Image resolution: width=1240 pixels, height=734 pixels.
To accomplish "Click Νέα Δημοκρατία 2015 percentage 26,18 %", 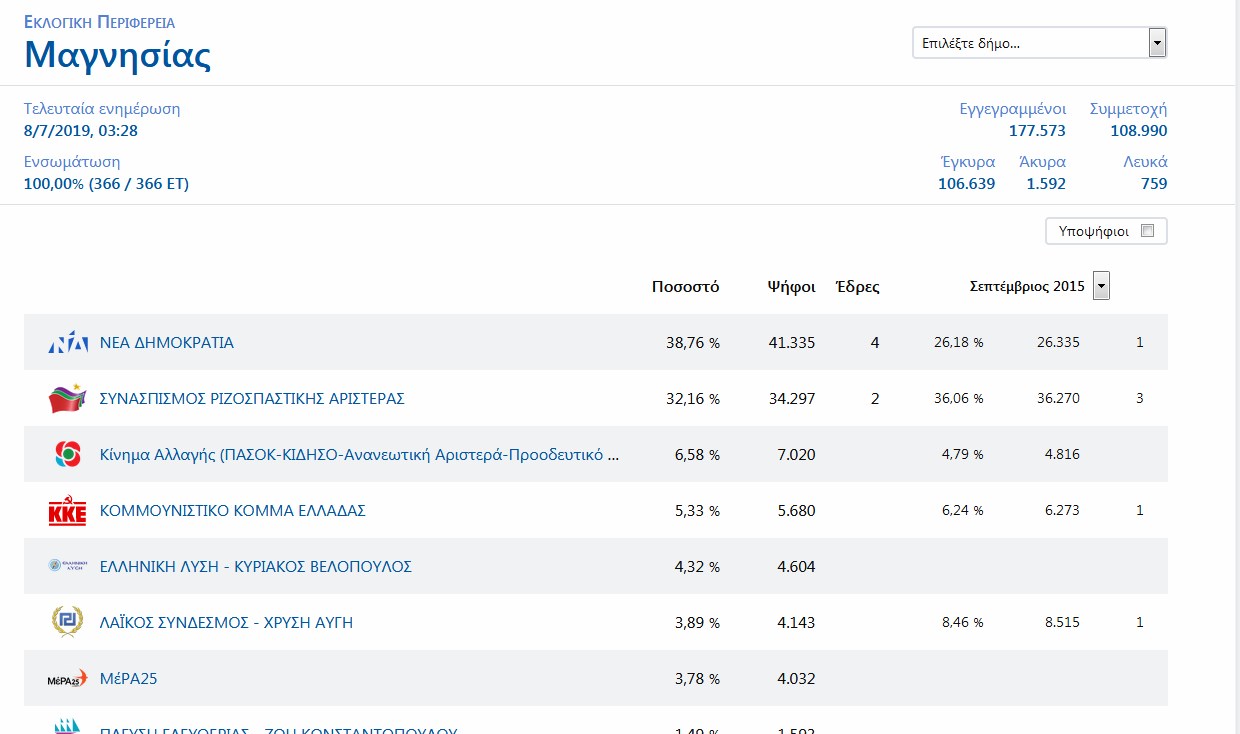I will 959,343.
